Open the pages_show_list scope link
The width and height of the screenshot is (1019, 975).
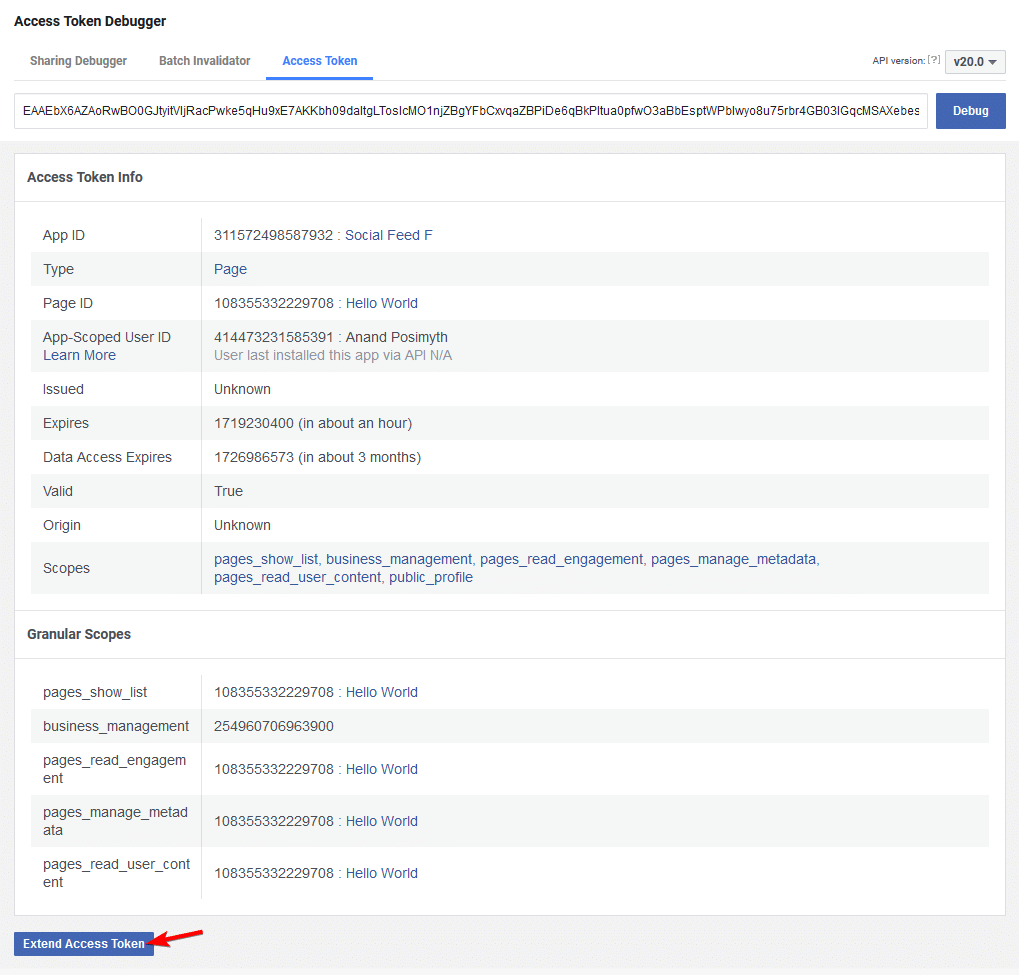click(266, 559)
